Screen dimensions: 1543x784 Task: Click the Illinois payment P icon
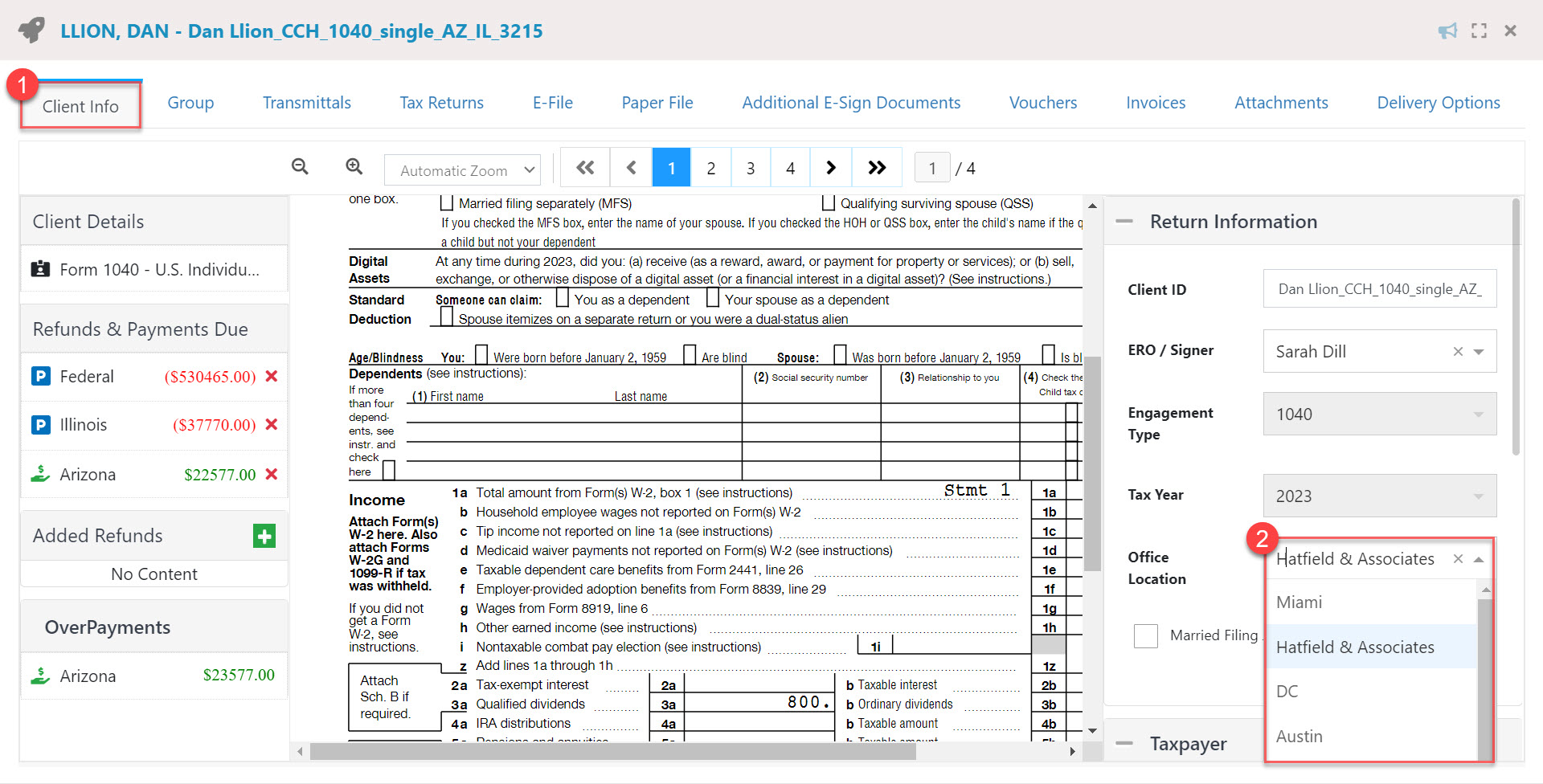pos(41,424)
